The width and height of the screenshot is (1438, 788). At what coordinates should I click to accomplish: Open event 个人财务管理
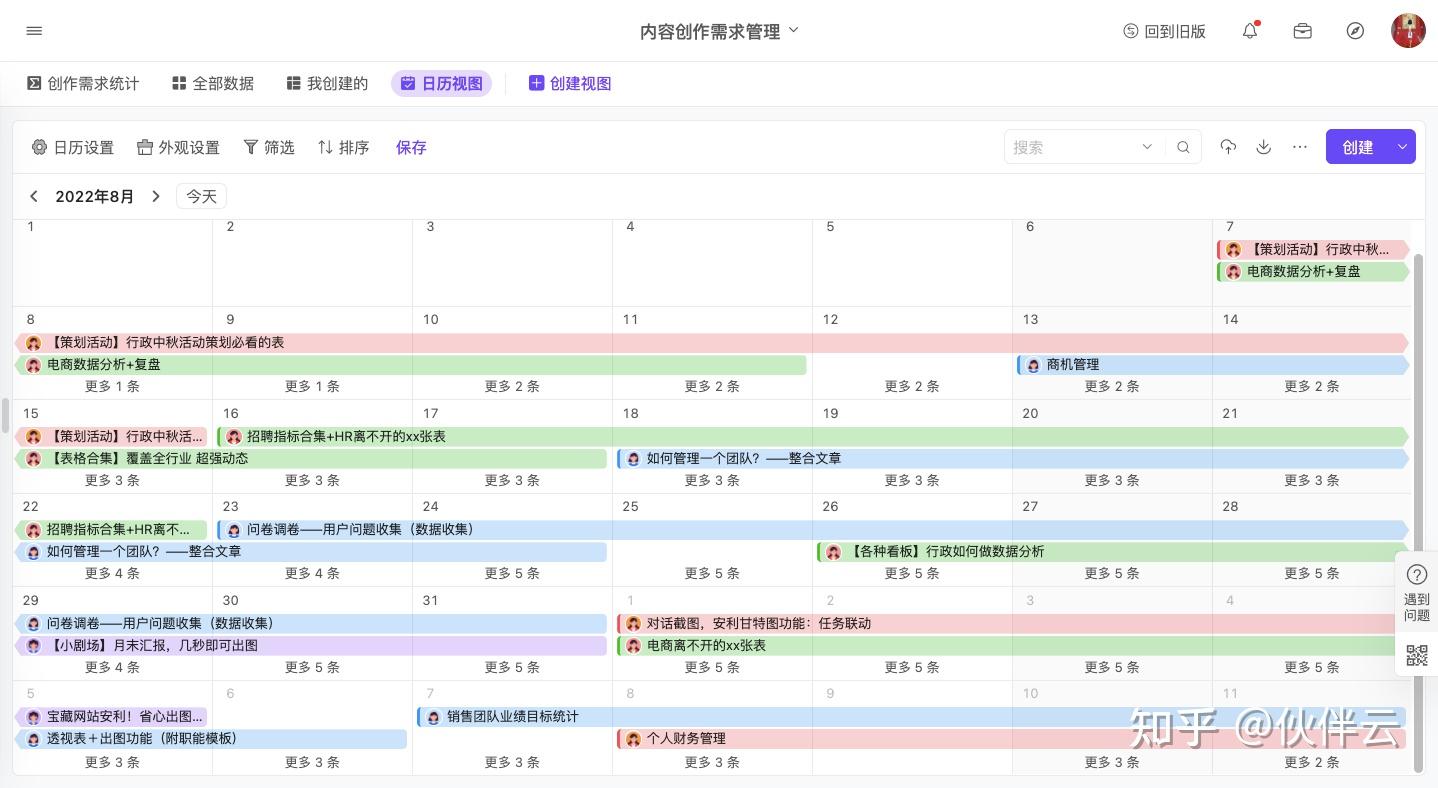click(1012, 739)
